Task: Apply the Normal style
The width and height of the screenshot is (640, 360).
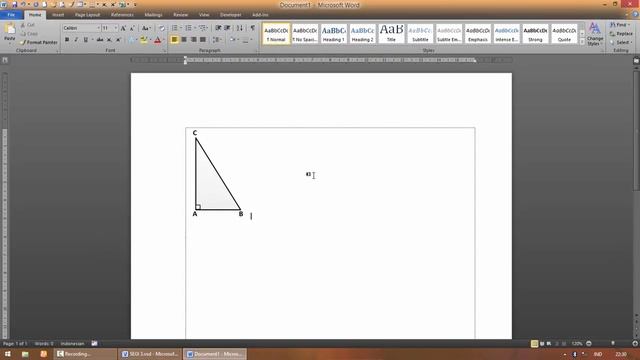Action: pos(276,34)
